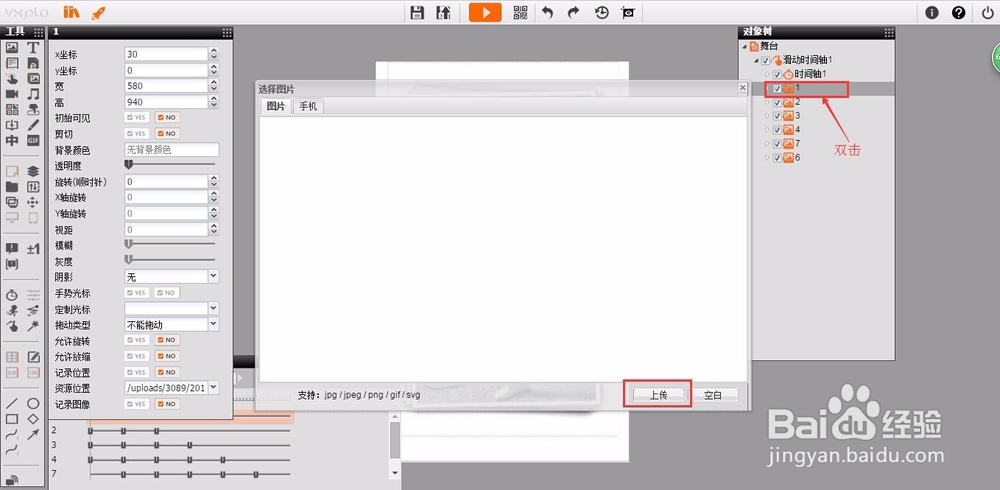Select the stopwatch timeline tool
The image size is (1000, 490).
click(x=12, y=295)
